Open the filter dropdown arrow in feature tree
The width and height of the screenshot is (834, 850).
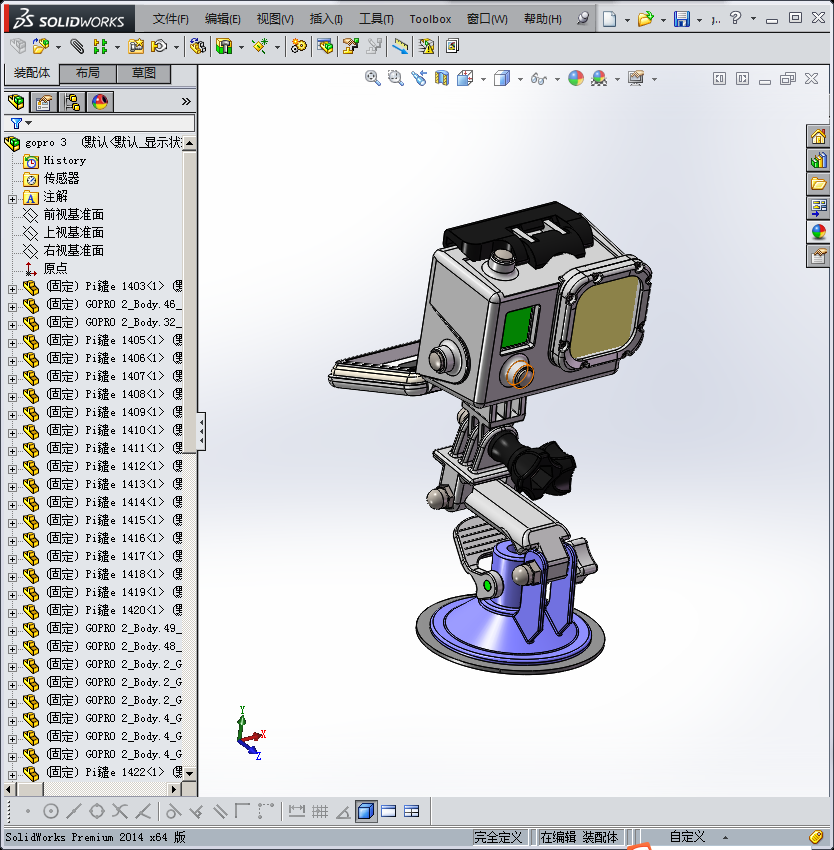point(28,123)
